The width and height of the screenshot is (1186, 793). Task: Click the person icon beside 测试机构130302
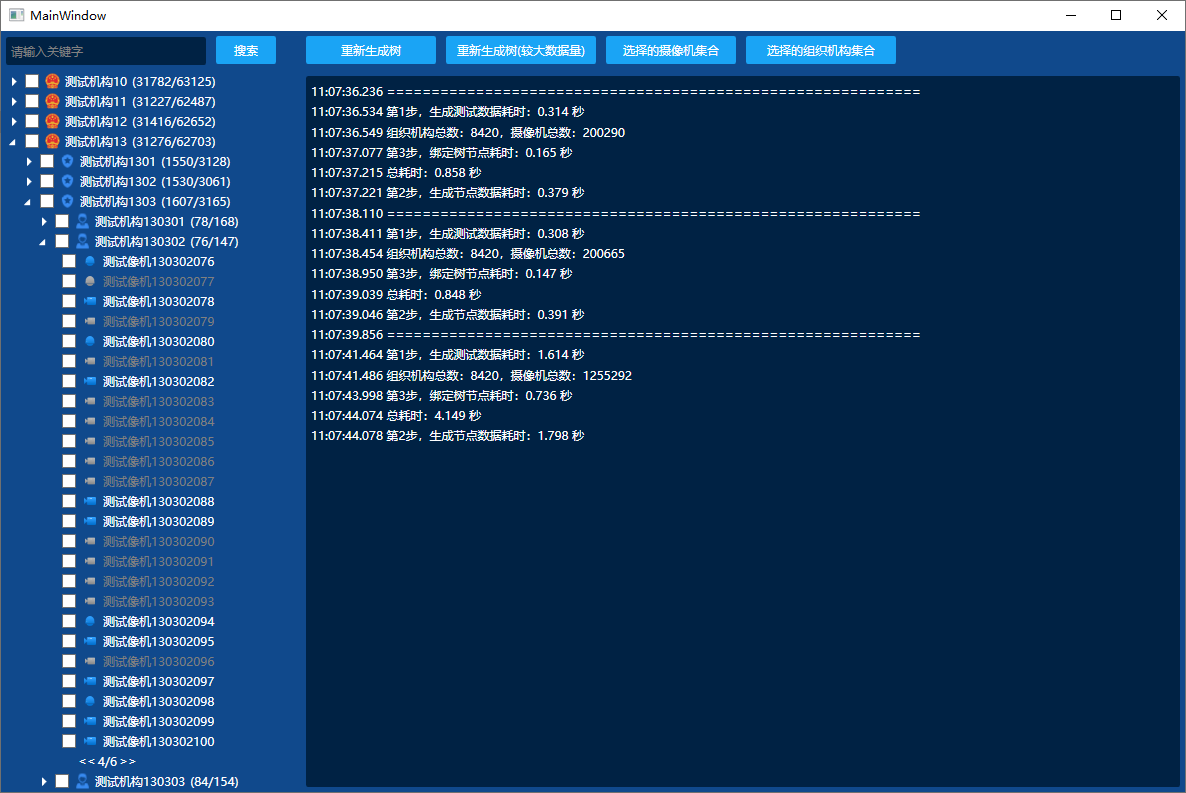point(82,241)
